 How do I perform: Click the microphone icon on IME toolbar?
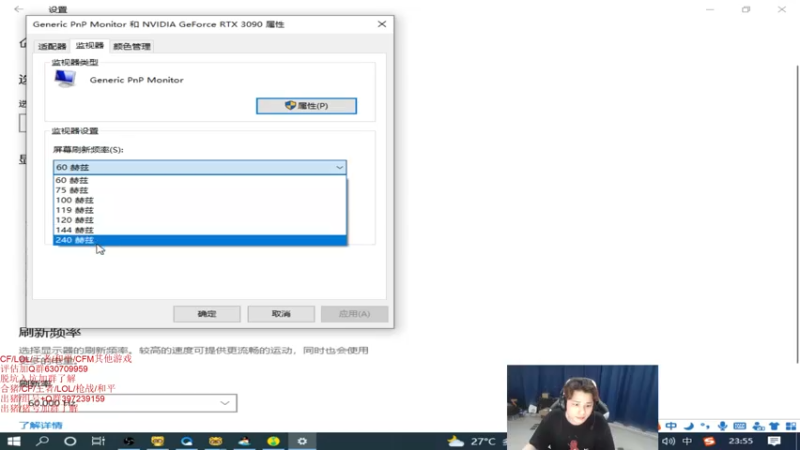pyautogui.click(x=722, y=426)
